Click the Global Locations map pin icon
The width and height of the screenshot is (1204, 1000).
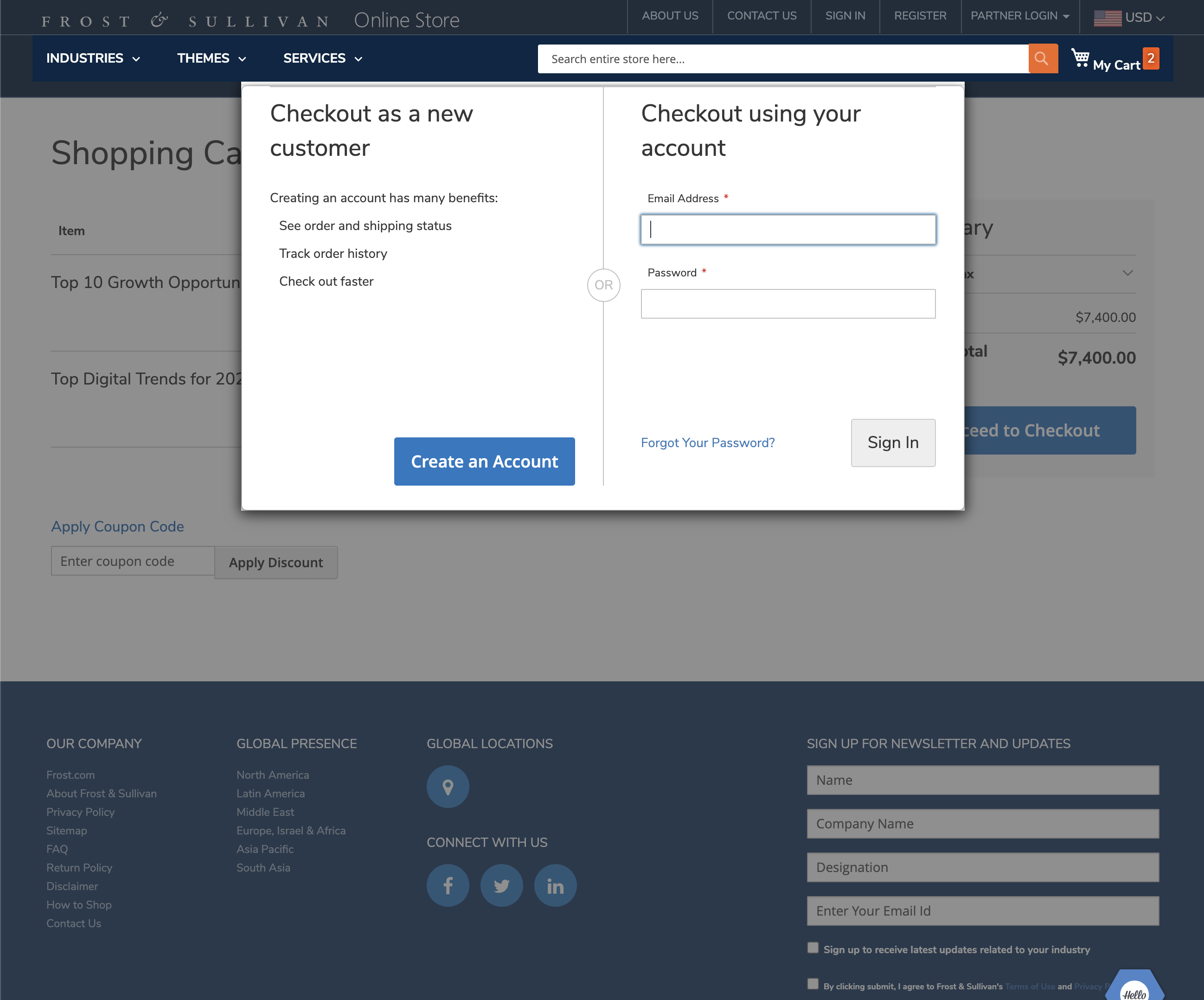pyautogui.click(x=448, y=787)
